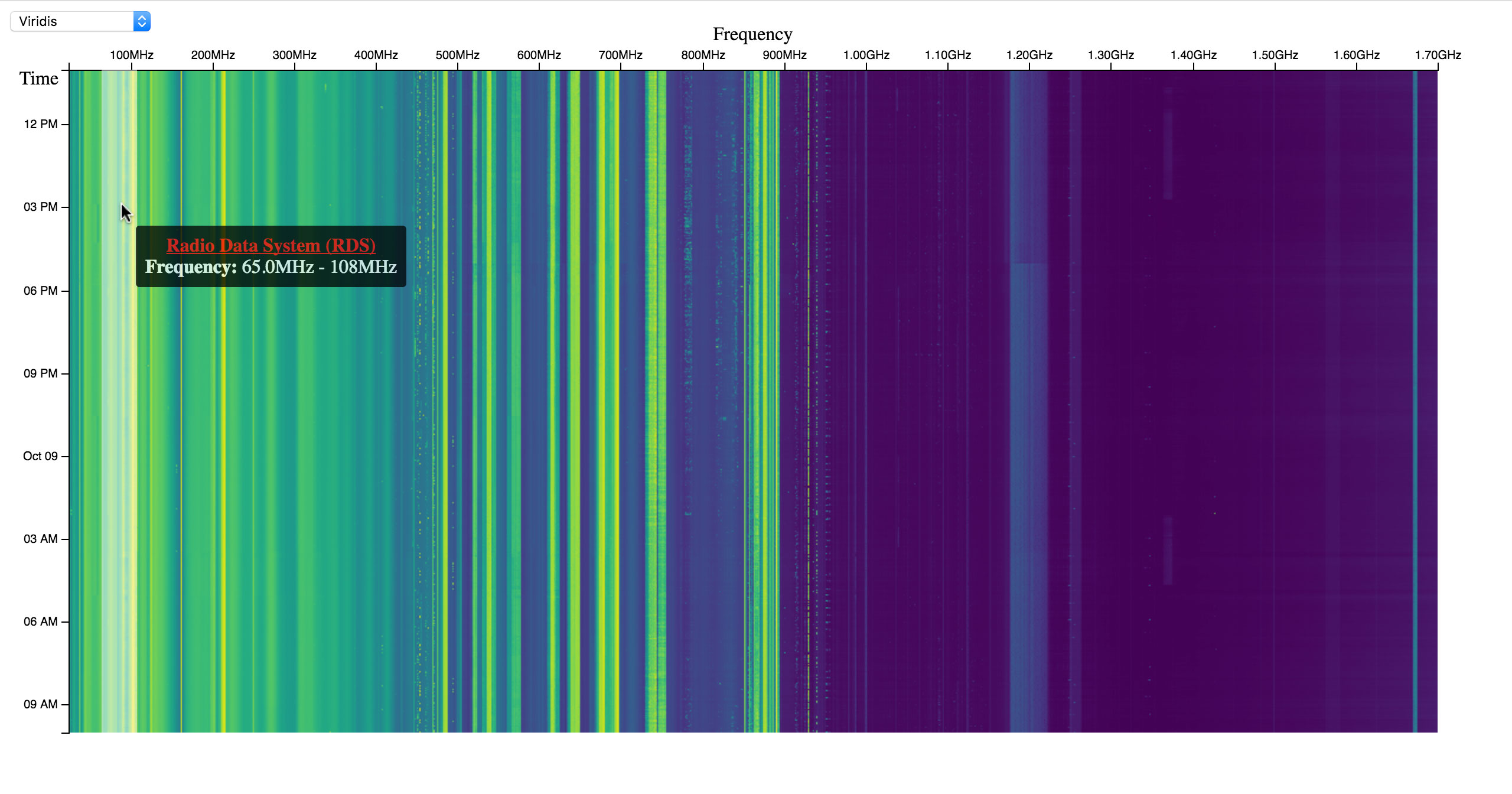
Task: Click the 1.70GHz frequency tick label
Action: 1437,55
